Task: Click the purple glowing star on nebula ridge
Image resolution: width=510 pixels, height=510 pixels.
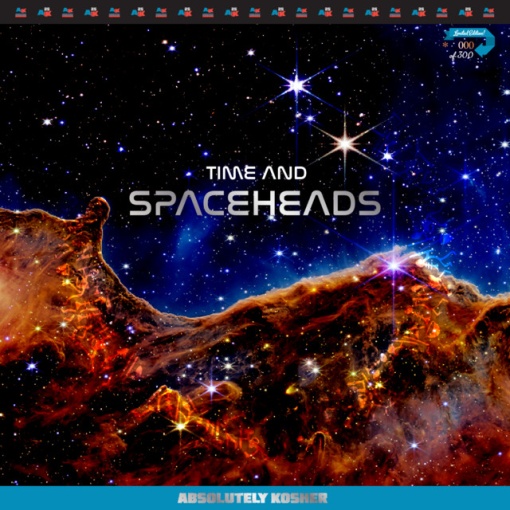Action: tap(394, 266)
